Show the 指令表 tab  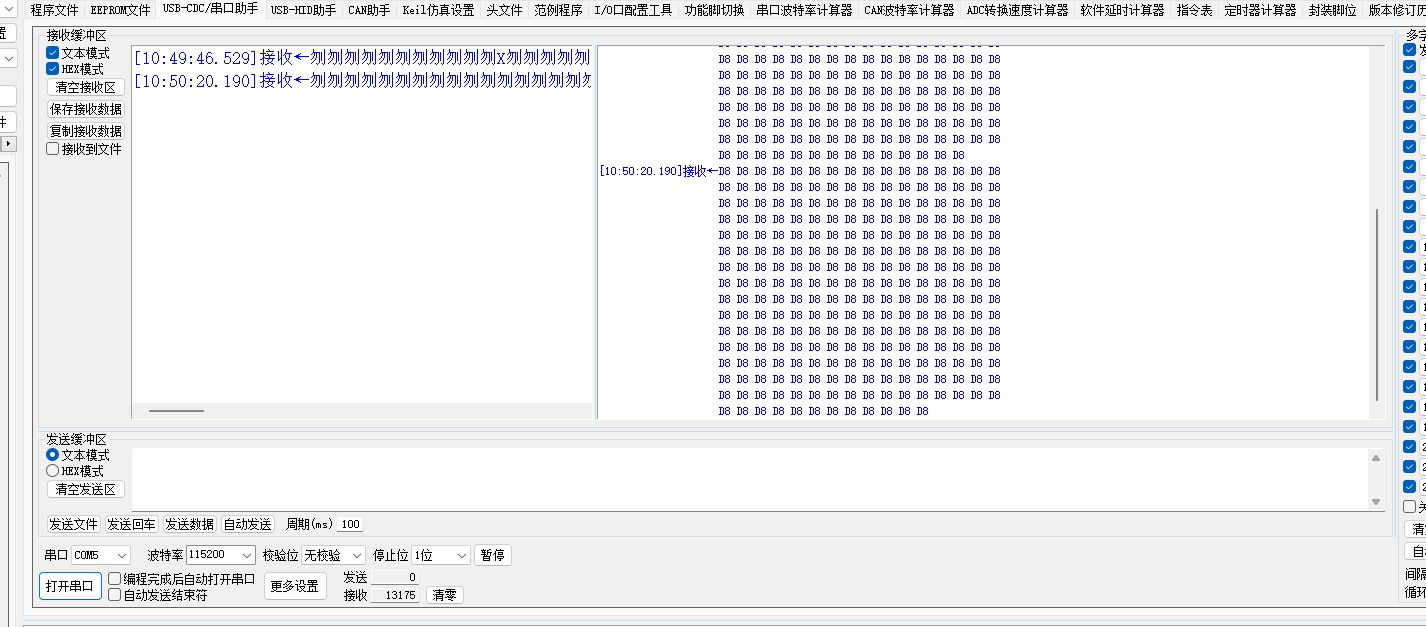coord(1194,11)
